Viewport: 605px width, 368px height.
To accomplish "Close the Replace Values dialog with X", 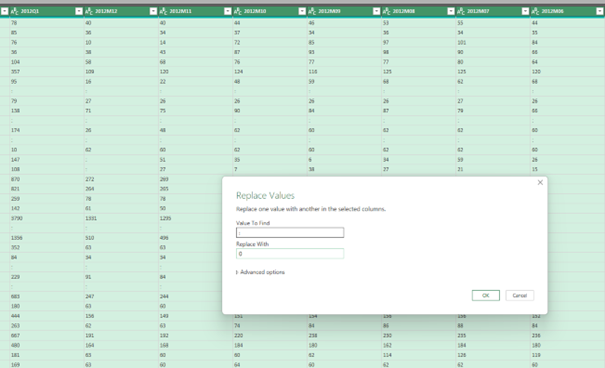I will (x=540, y=182).
